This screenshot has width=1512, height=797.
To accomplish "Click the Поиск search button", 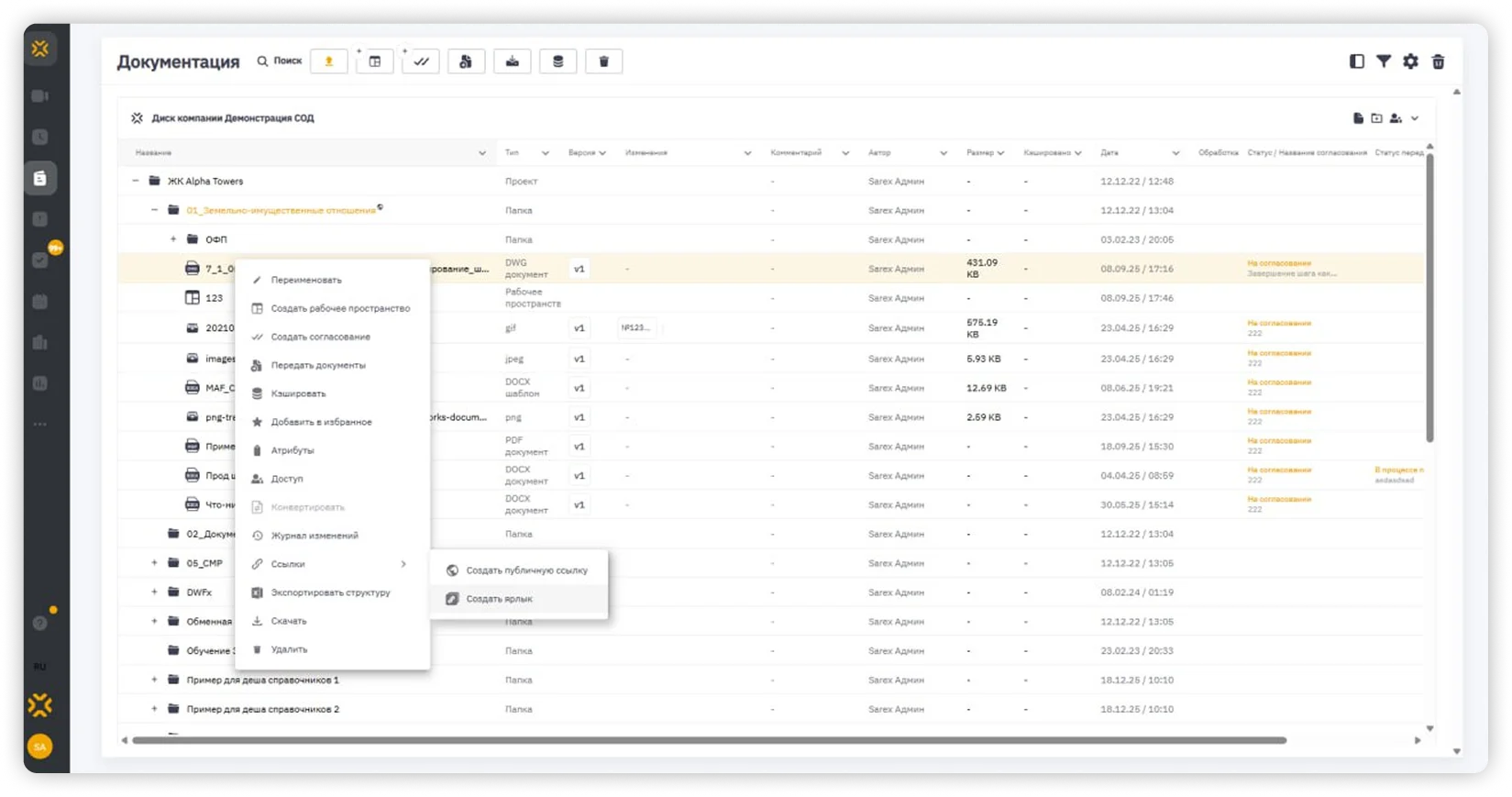I will (x=280, y=61).
